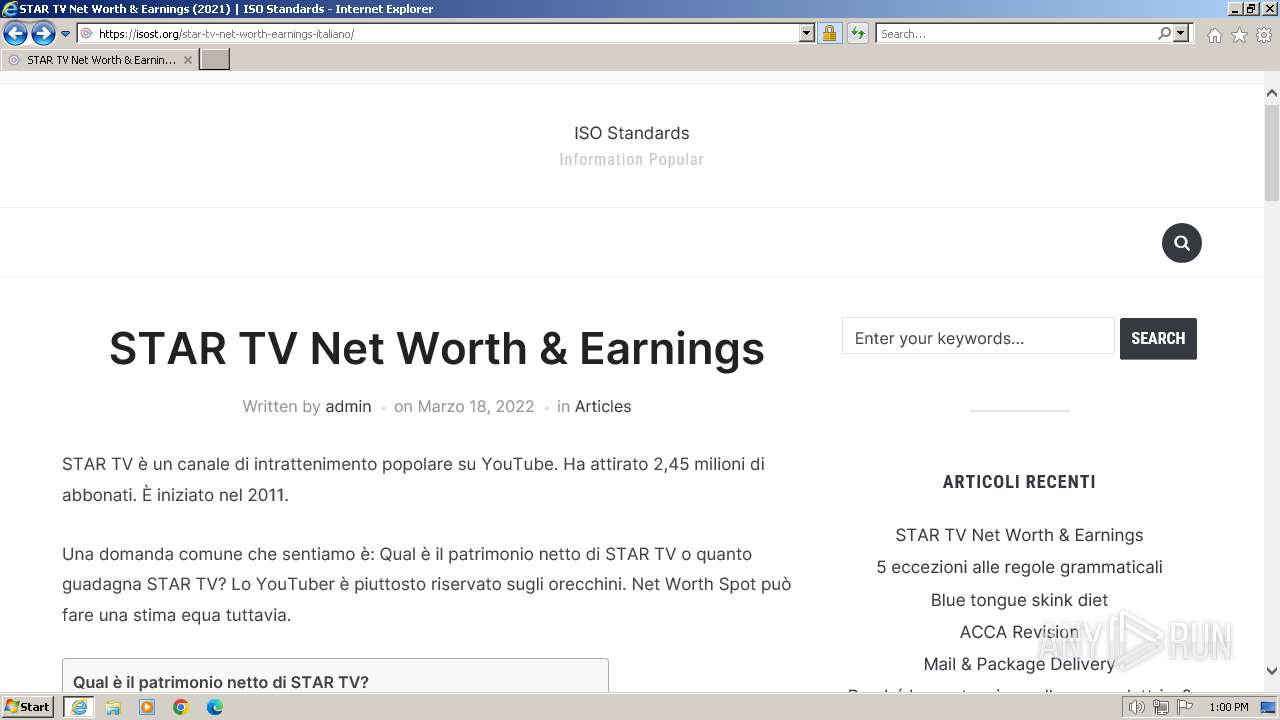Open the 'ACCA Revision' link
Image resolution: width=1280 pixels, height=720 pixels.
1019,632
